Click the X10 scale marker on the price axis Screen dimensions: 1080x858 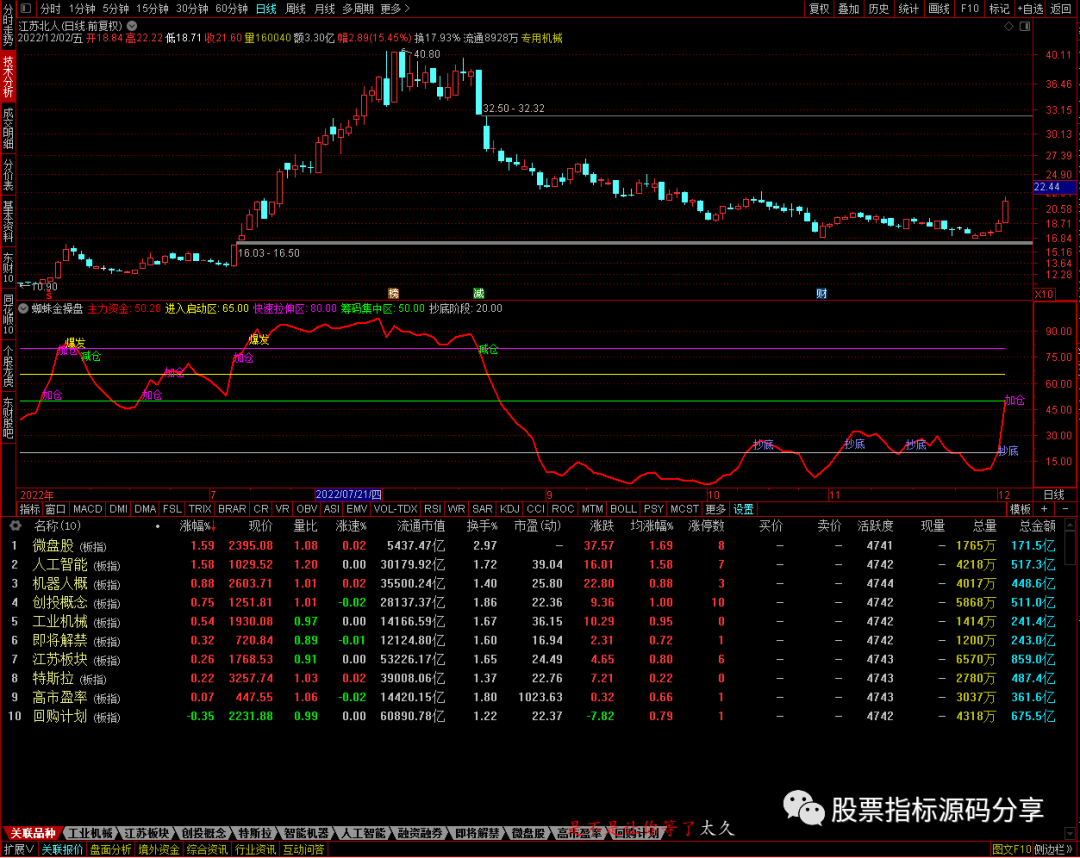click(x=1044, y=294)
